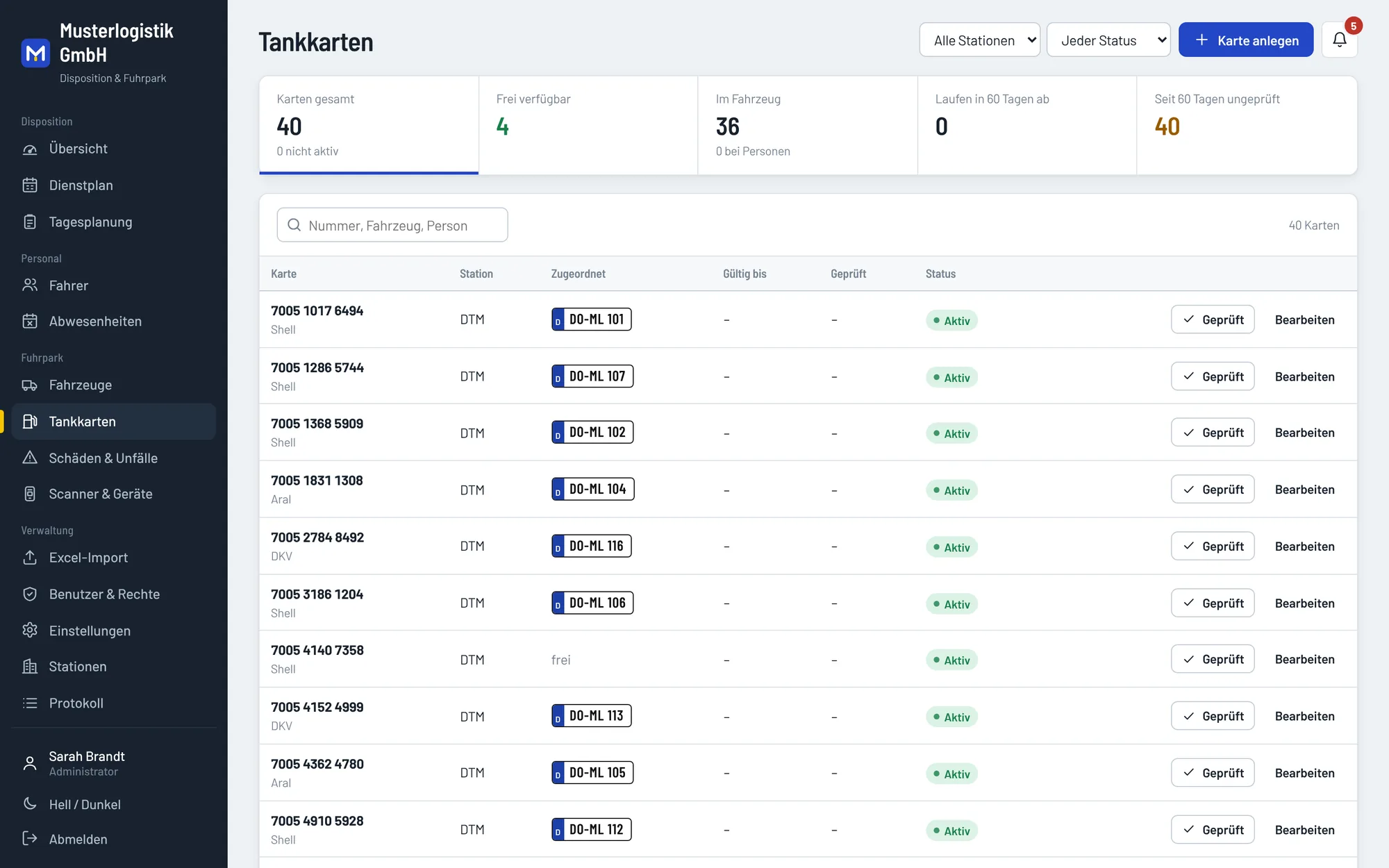Open the Jeder Status dropdown
The width and height of the screenshot is (1389, 868).
click(x=1108, y=40)
